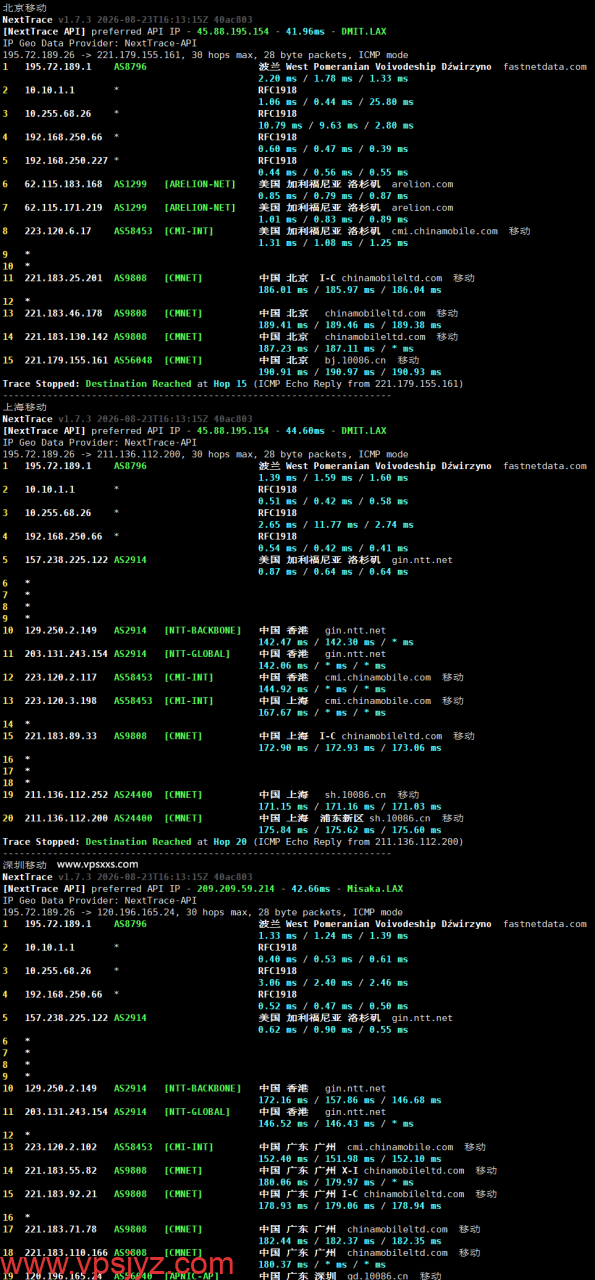Select hop IP 223.120.6.17
The width and height of the screenshot is (595, 1280).
58,231
